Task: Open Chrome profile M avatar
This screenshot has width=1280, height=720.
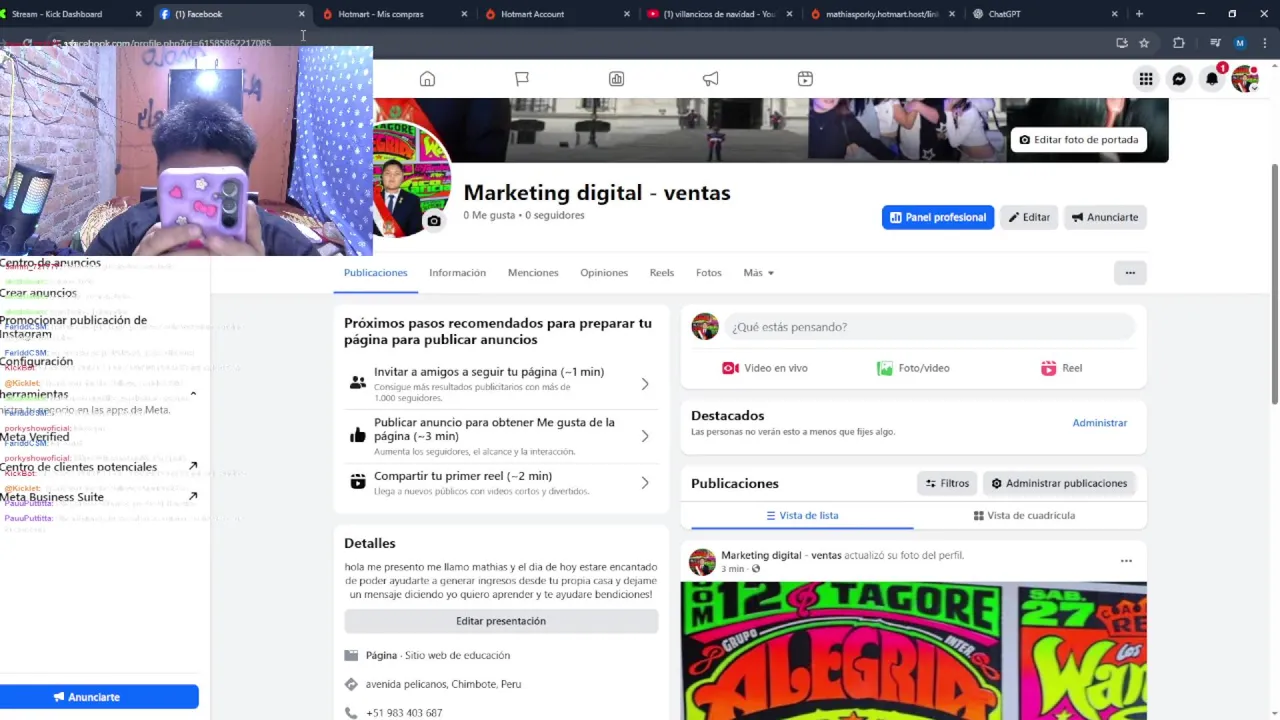Action: [x=1240, y=43]
